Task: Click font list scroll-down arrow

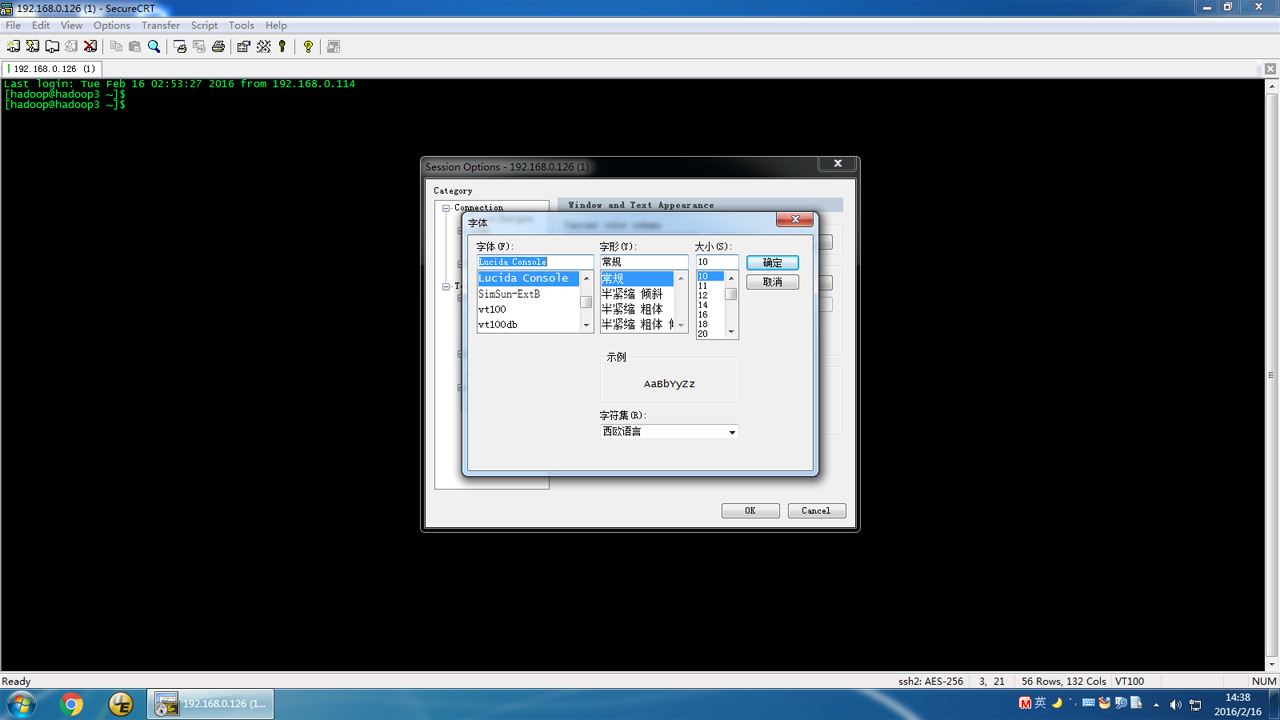Action: 586,325
